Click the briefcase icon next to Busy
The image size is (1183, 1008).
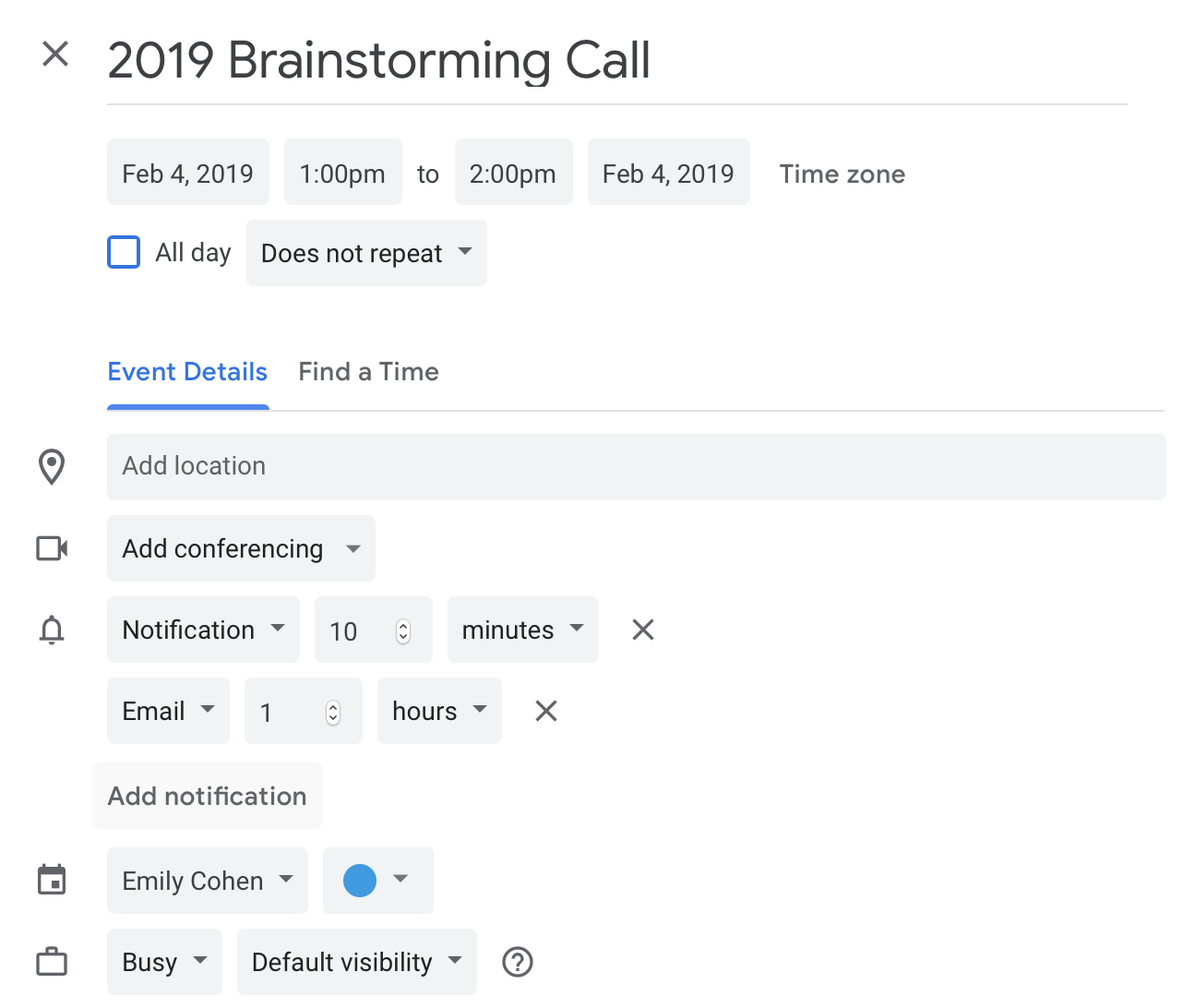pos(52,962)
